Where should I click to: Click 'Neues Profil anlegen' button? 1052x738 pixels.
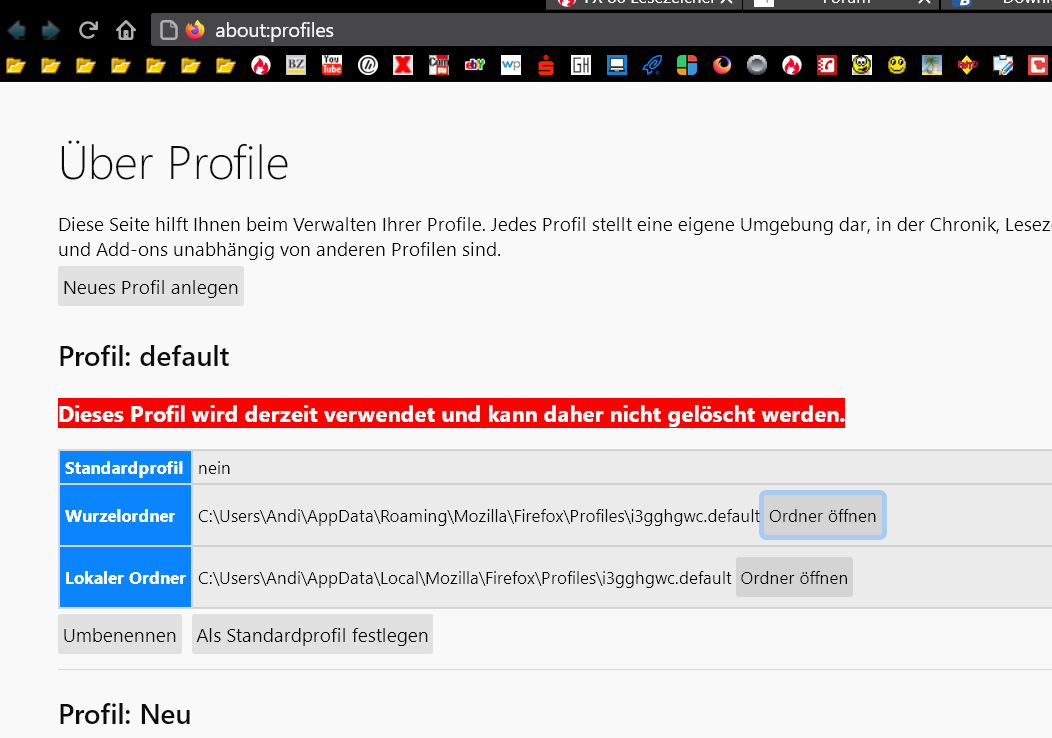pos(151,288)
